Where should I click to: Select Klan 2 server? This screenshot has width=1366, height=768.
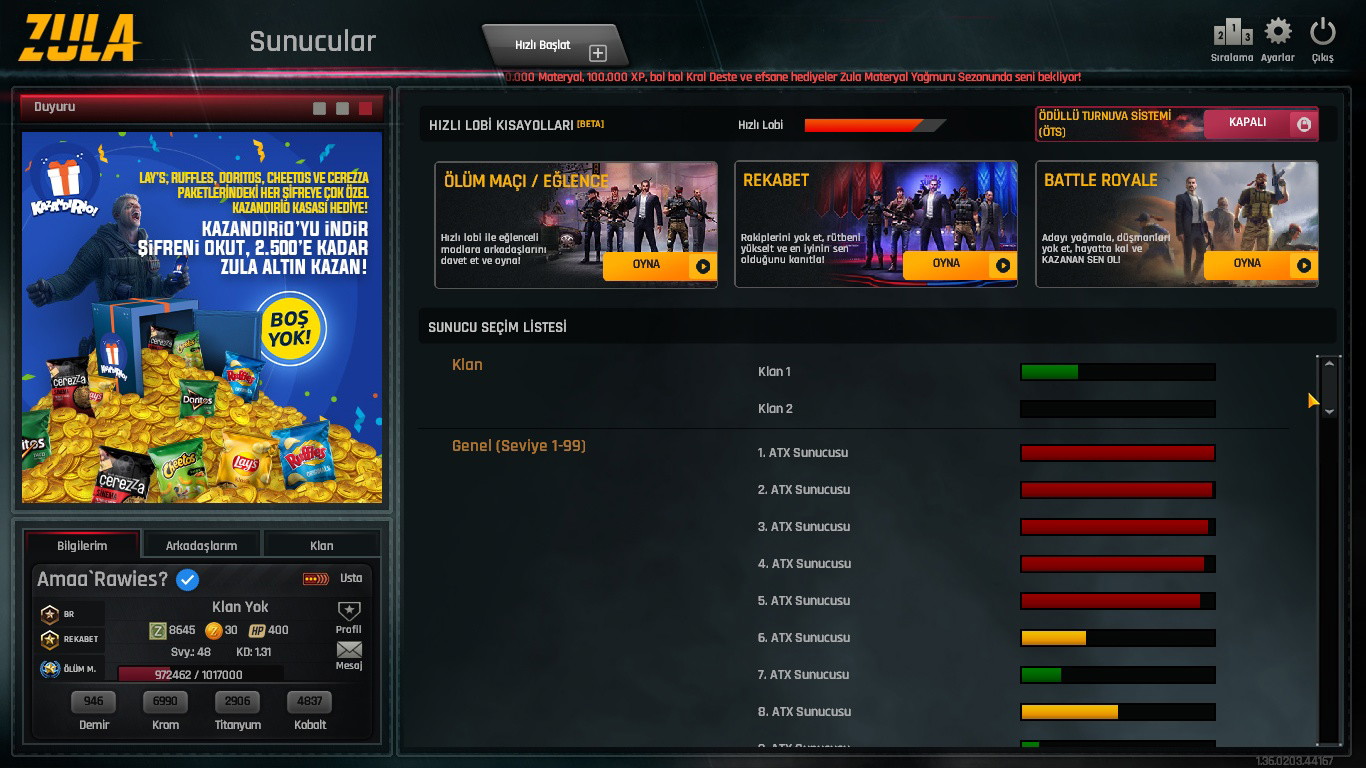coord(775,409)
